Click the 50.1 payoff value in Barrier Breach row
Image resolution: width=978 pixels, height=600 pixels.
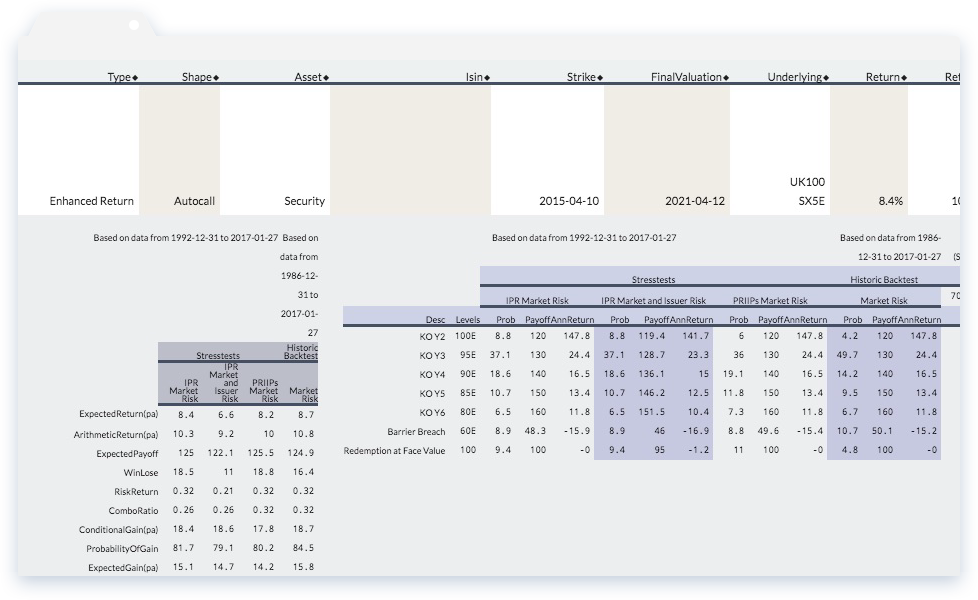pos(882,431)
